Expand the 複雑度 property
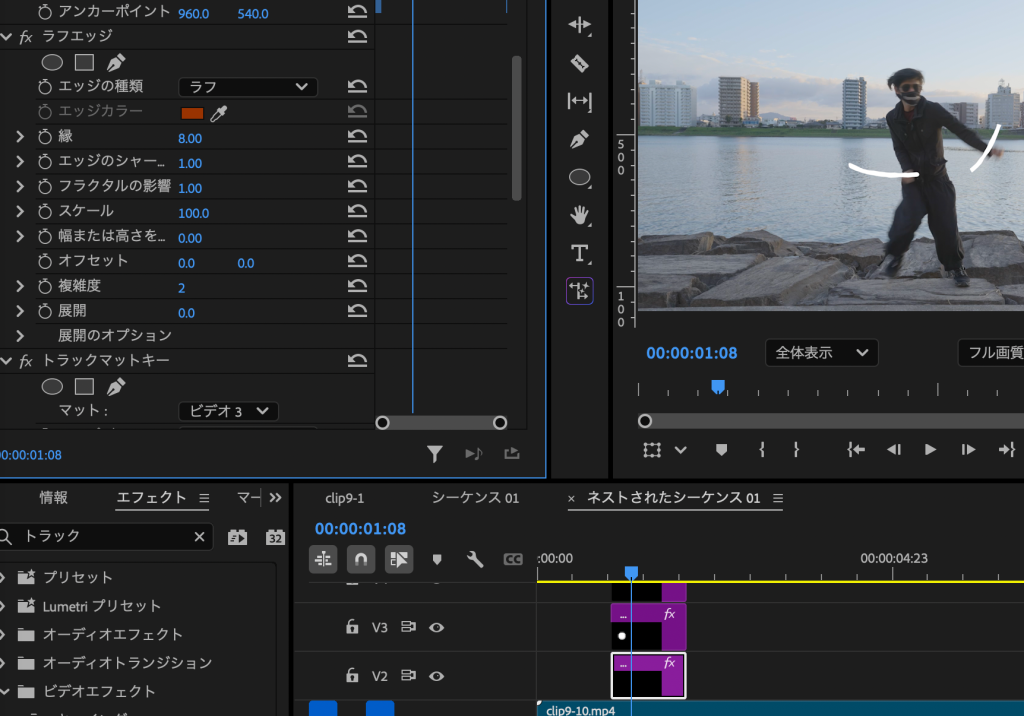The width and height of the screenshot is (1024, 716). pyautogui.click(x=19, y=286)
